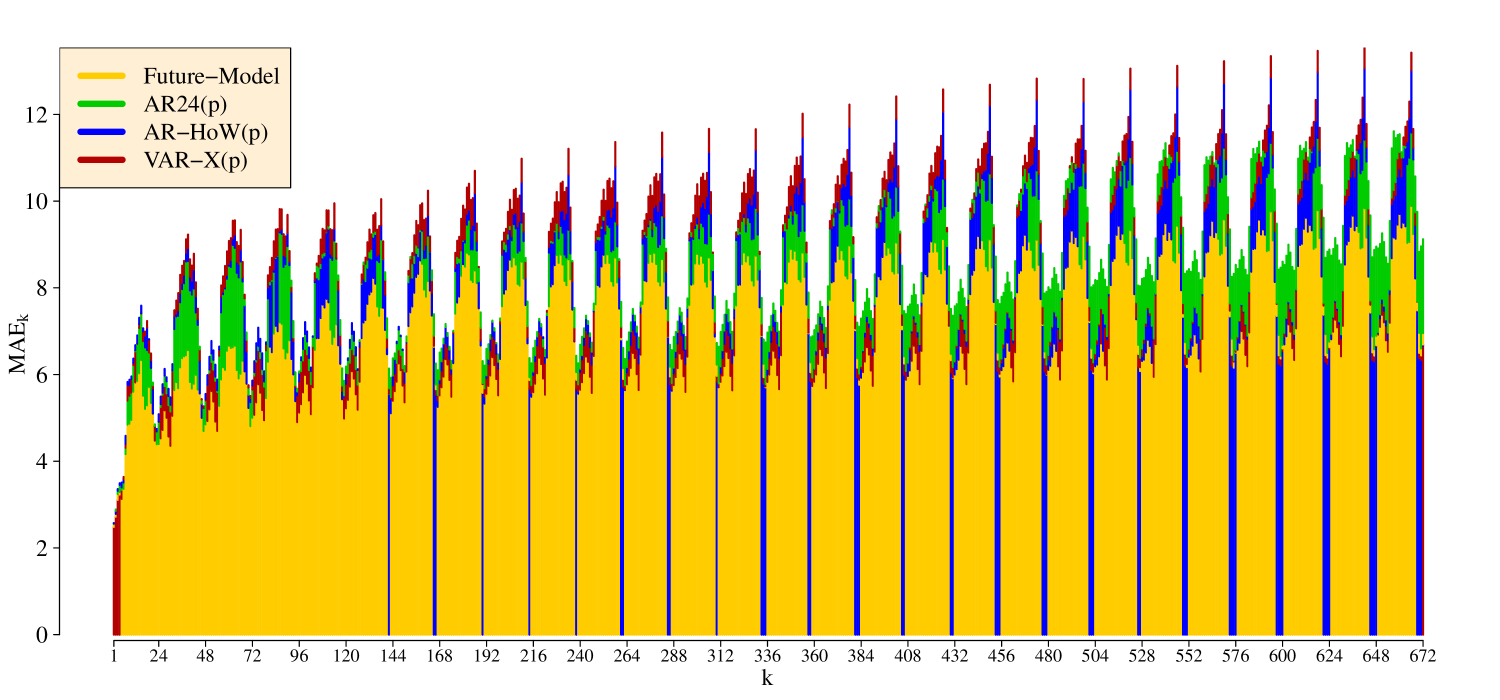Select the Future-Model legend label
Image resolution: width=1500 pixels, height=700 pixels.
point(210,76)
